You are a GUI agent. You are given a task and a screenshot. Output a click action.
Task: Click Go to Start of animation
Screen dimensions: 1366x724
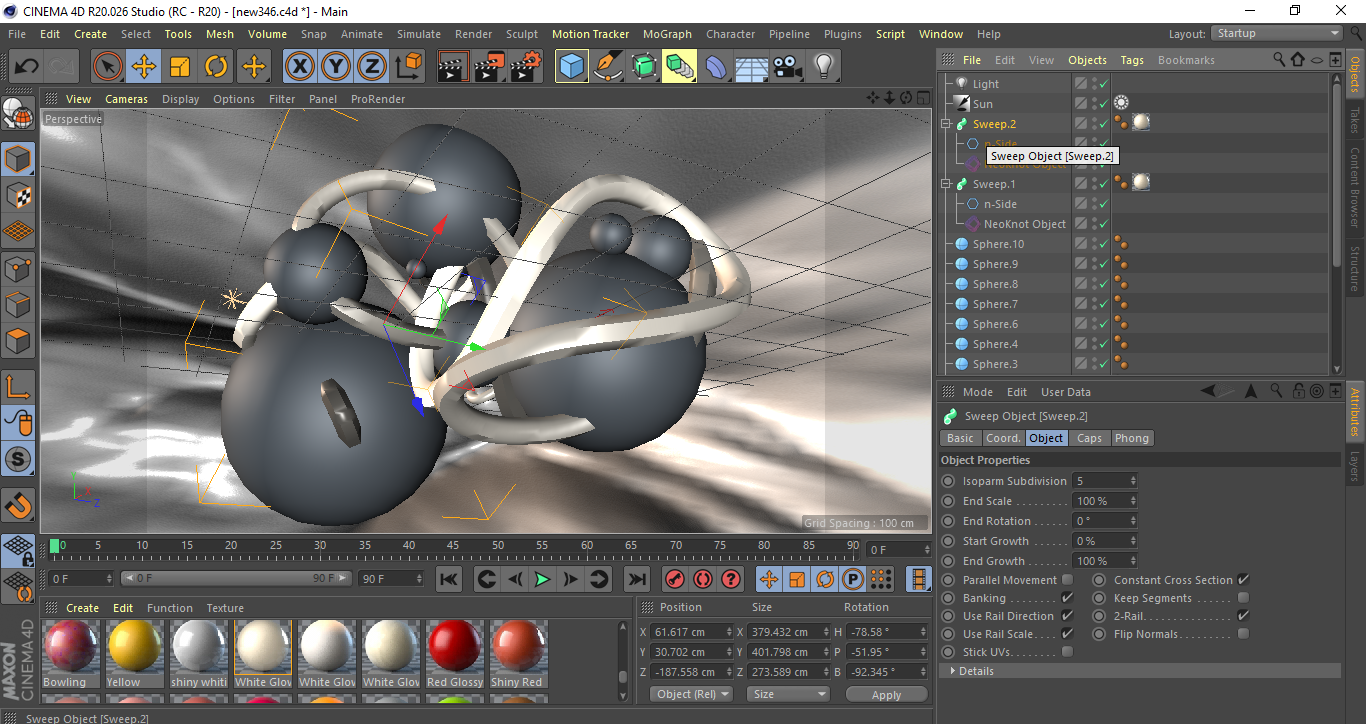[449, 579]
